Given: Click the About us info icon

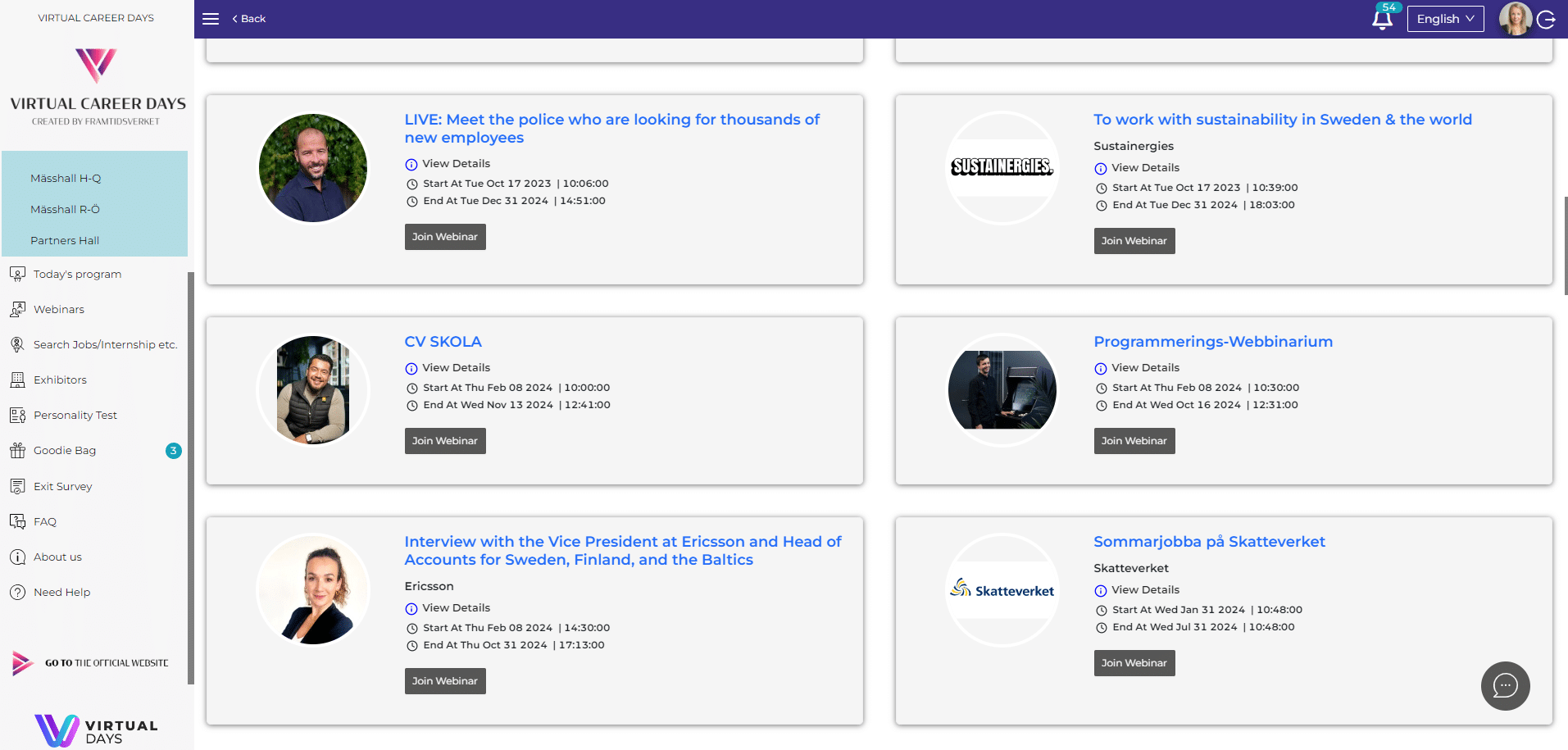Looking at the screenshot, I should [x=17, y=557].
